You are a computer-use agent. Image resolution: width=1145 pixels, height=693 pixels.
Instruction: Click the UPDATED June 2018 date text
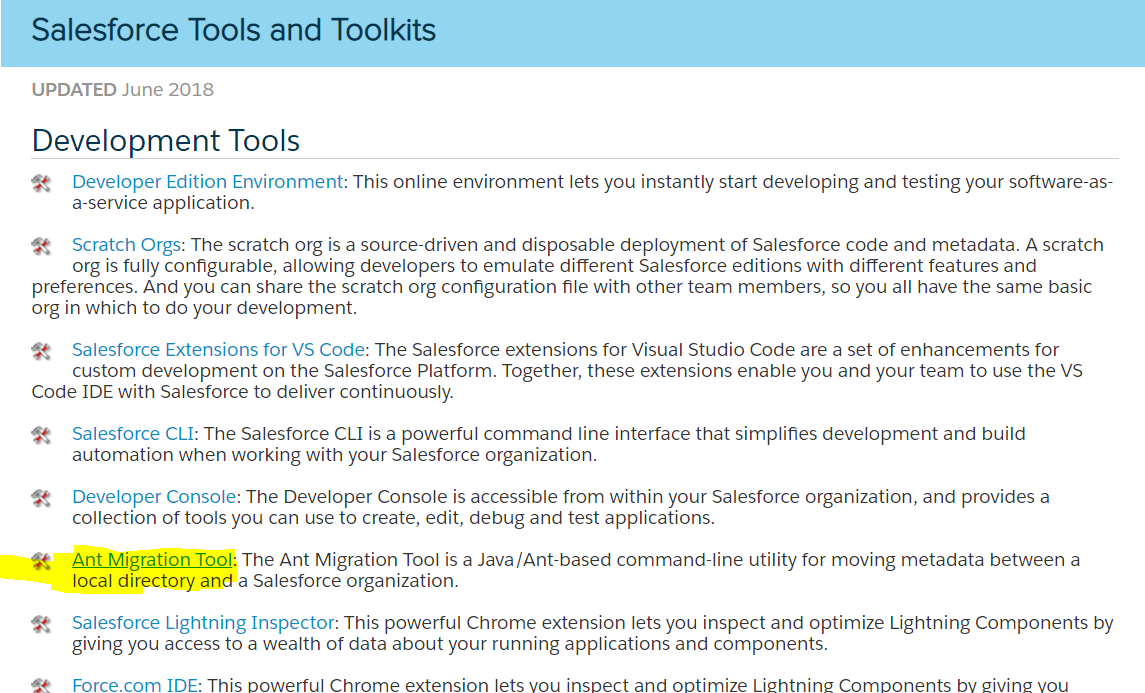(x=123, y=90)
